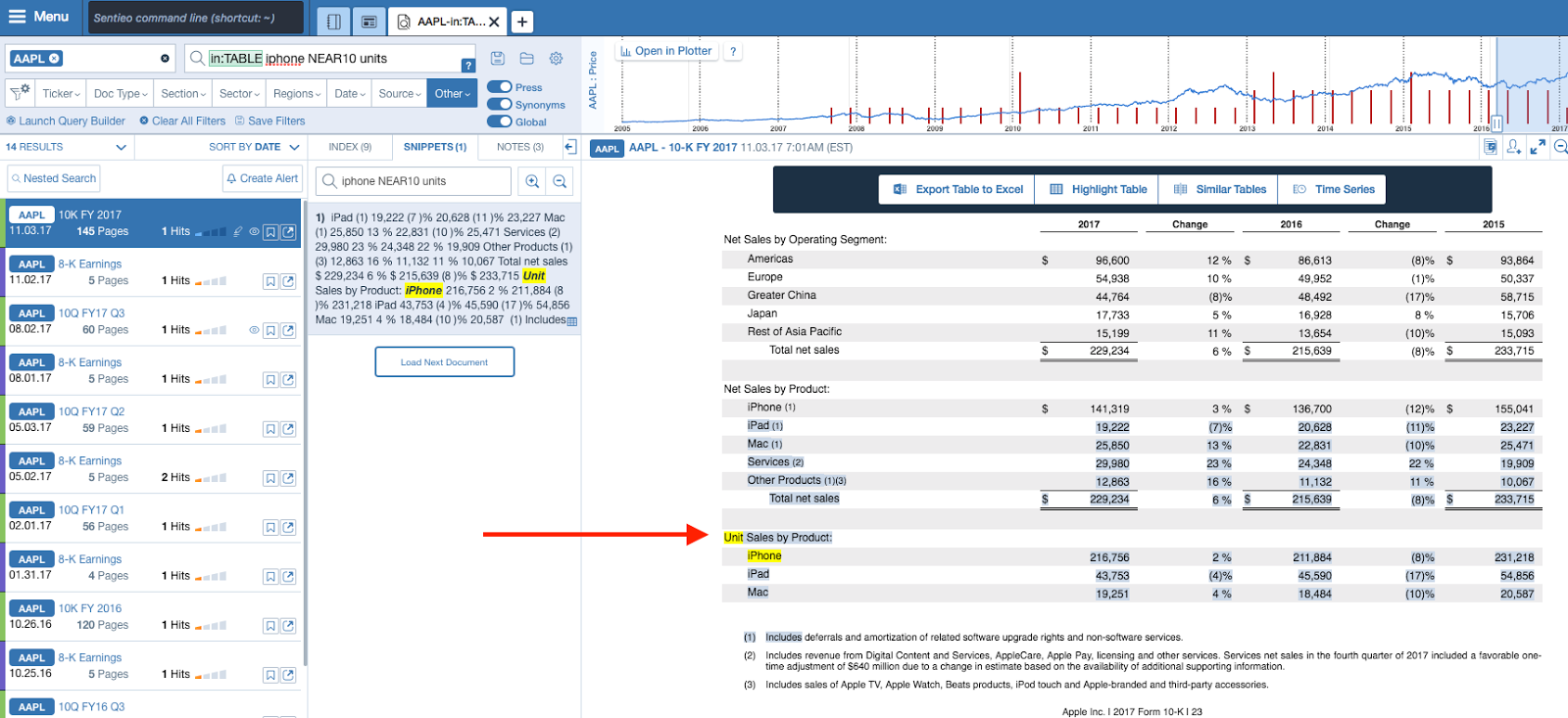Click the query help question mark icon
1568x718 pixels.
pyautogui.click(x=468, y=66)
